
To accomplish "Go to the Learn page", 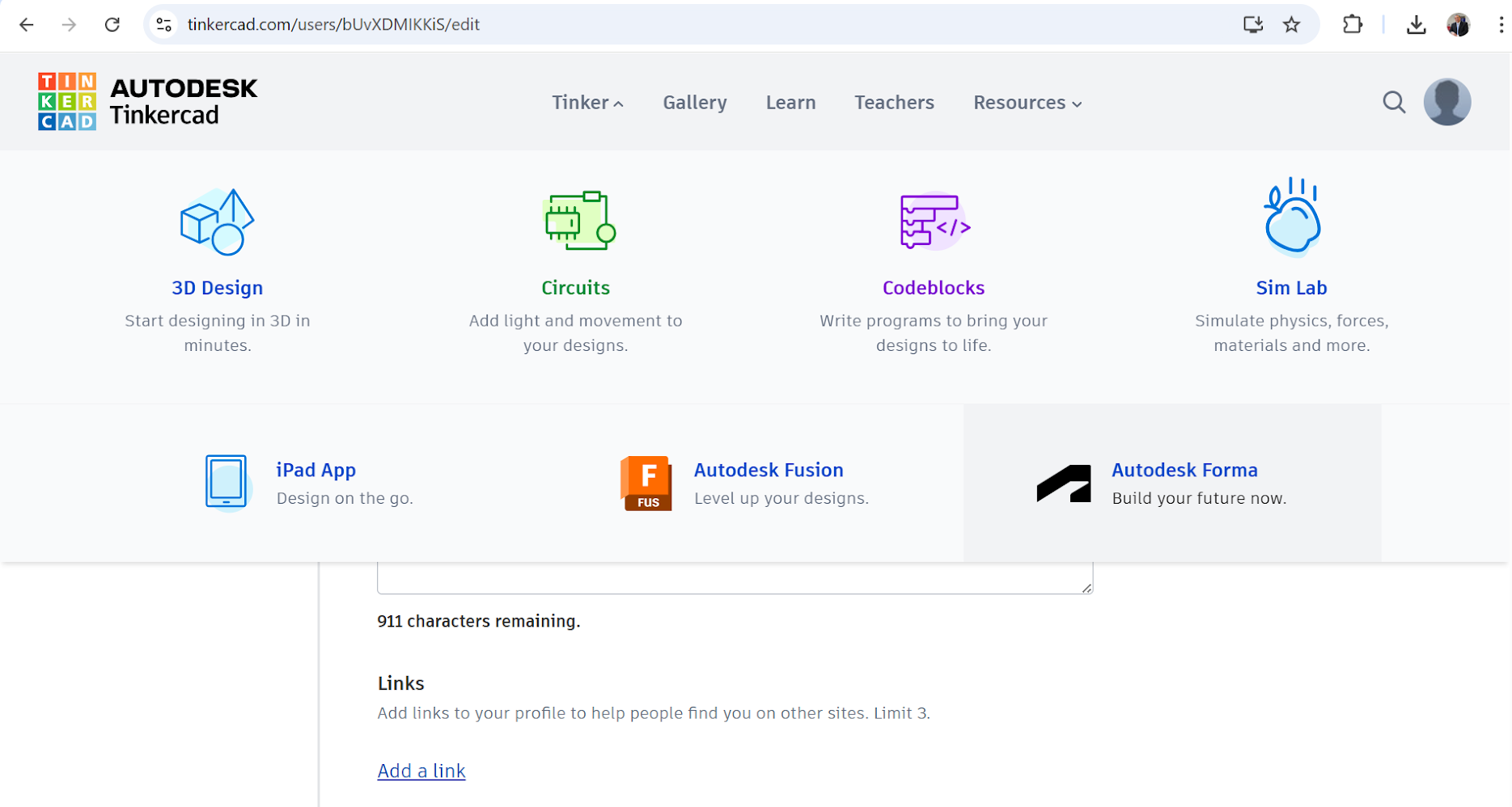I will (x=790, y=103).
